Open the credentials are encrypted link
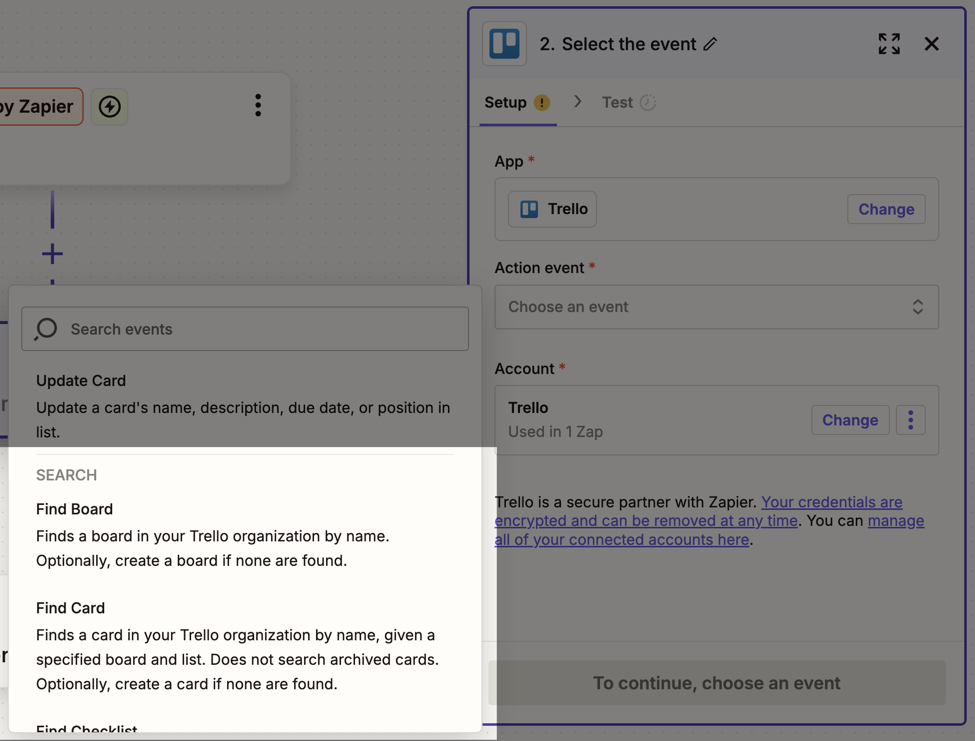The width and height of the screenshot is (975, 741). 698,511
